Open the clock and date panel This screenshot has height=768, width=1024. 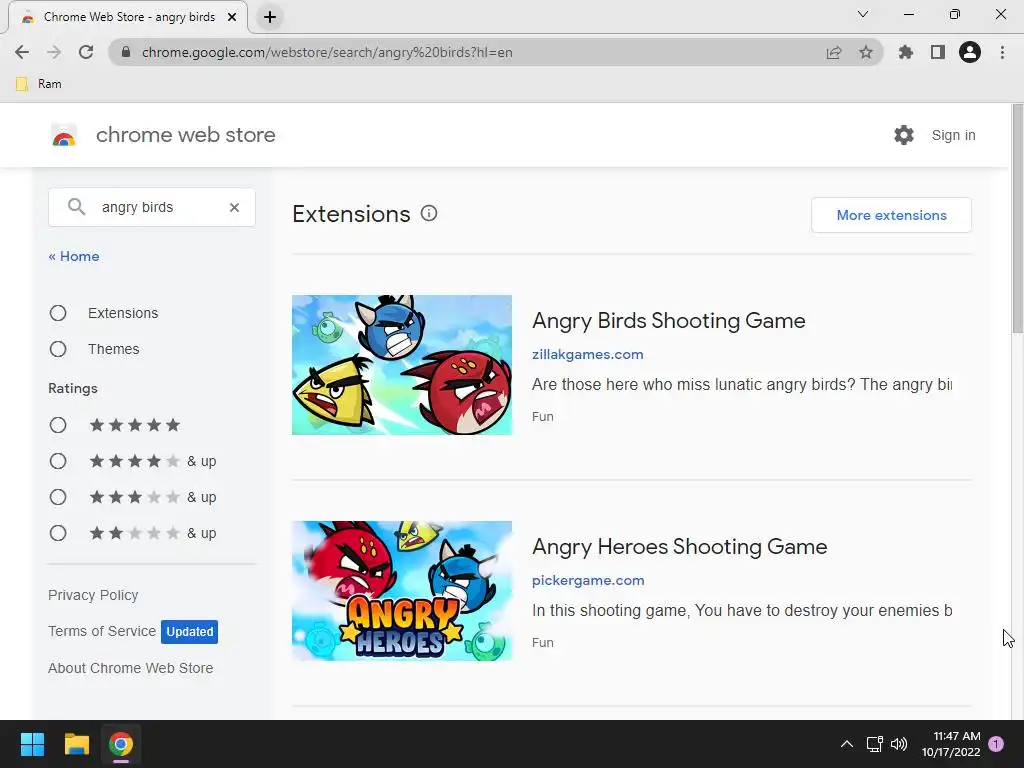click(951, 744)
